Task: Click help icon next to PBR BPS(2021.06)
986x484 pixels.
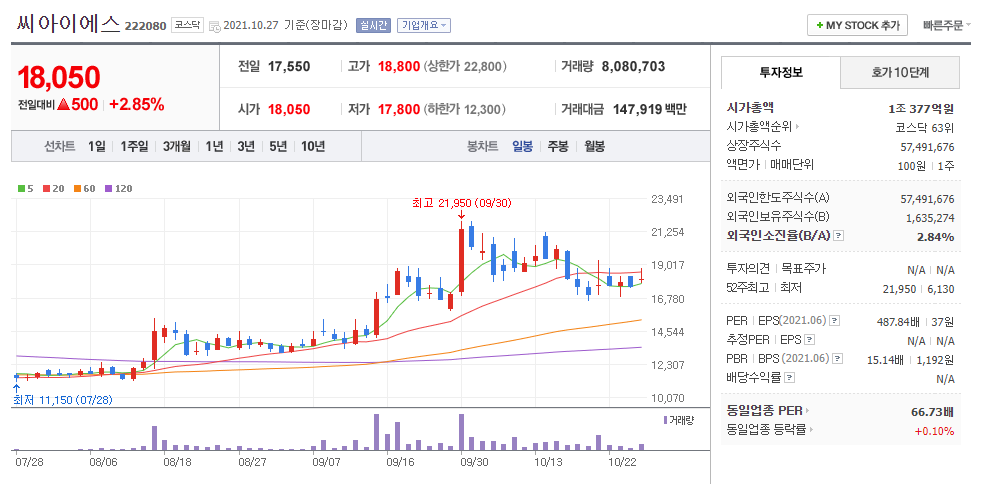Action: pos(838,359)
